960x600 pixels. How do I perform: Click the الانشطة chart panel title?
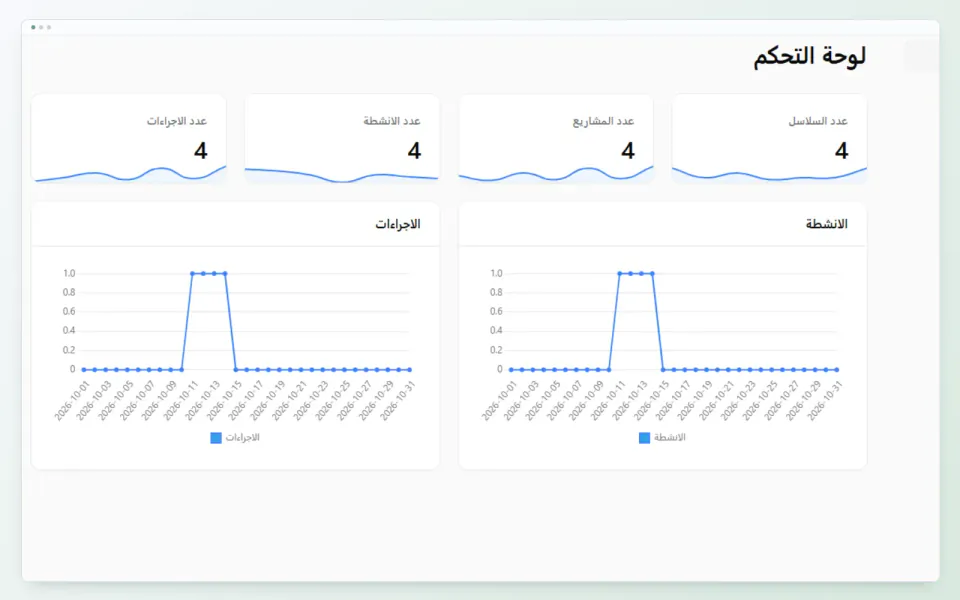tap(827, 224)
